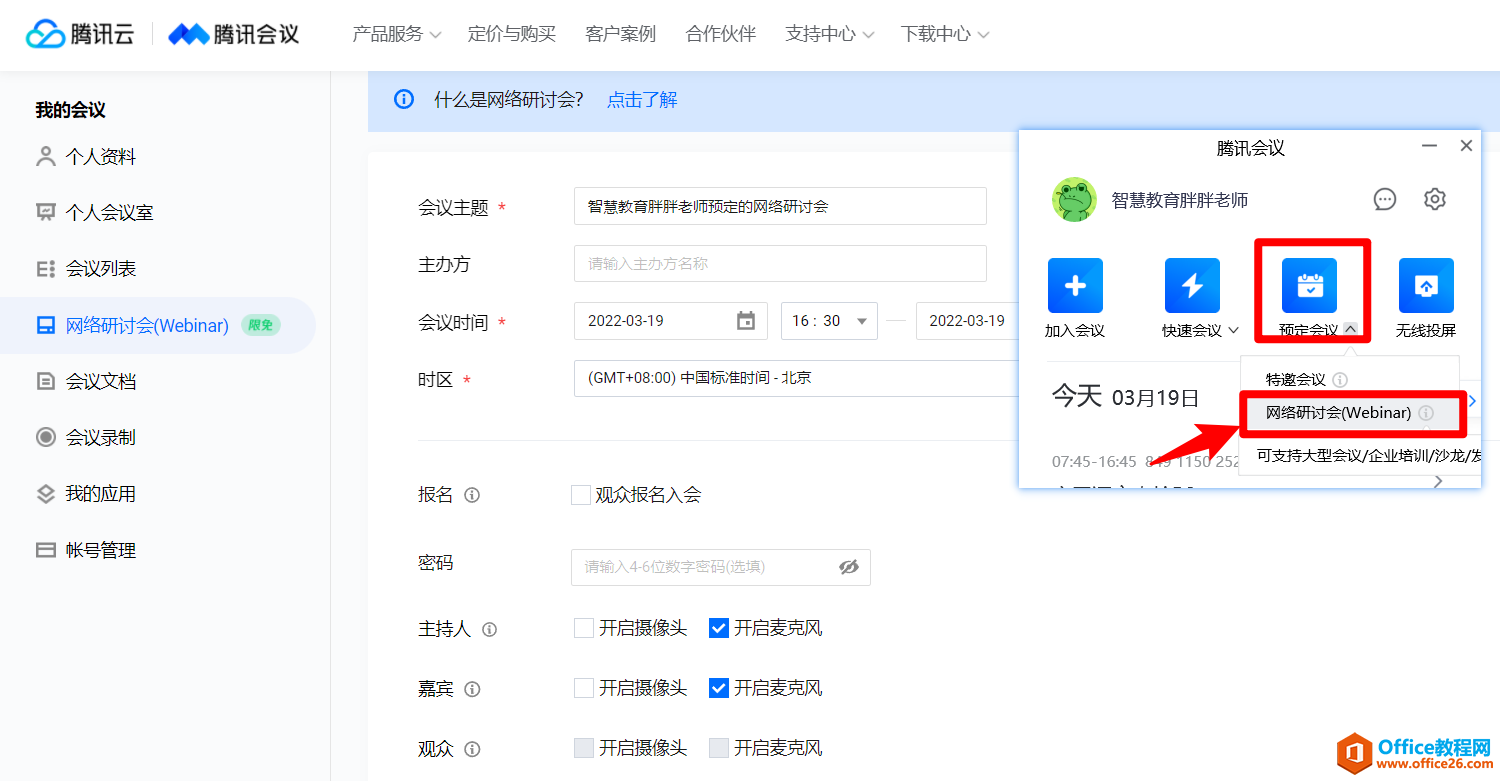Minimize the 腾讯会议 window
Viewport: 1500px width, 781px height.
1430,146
